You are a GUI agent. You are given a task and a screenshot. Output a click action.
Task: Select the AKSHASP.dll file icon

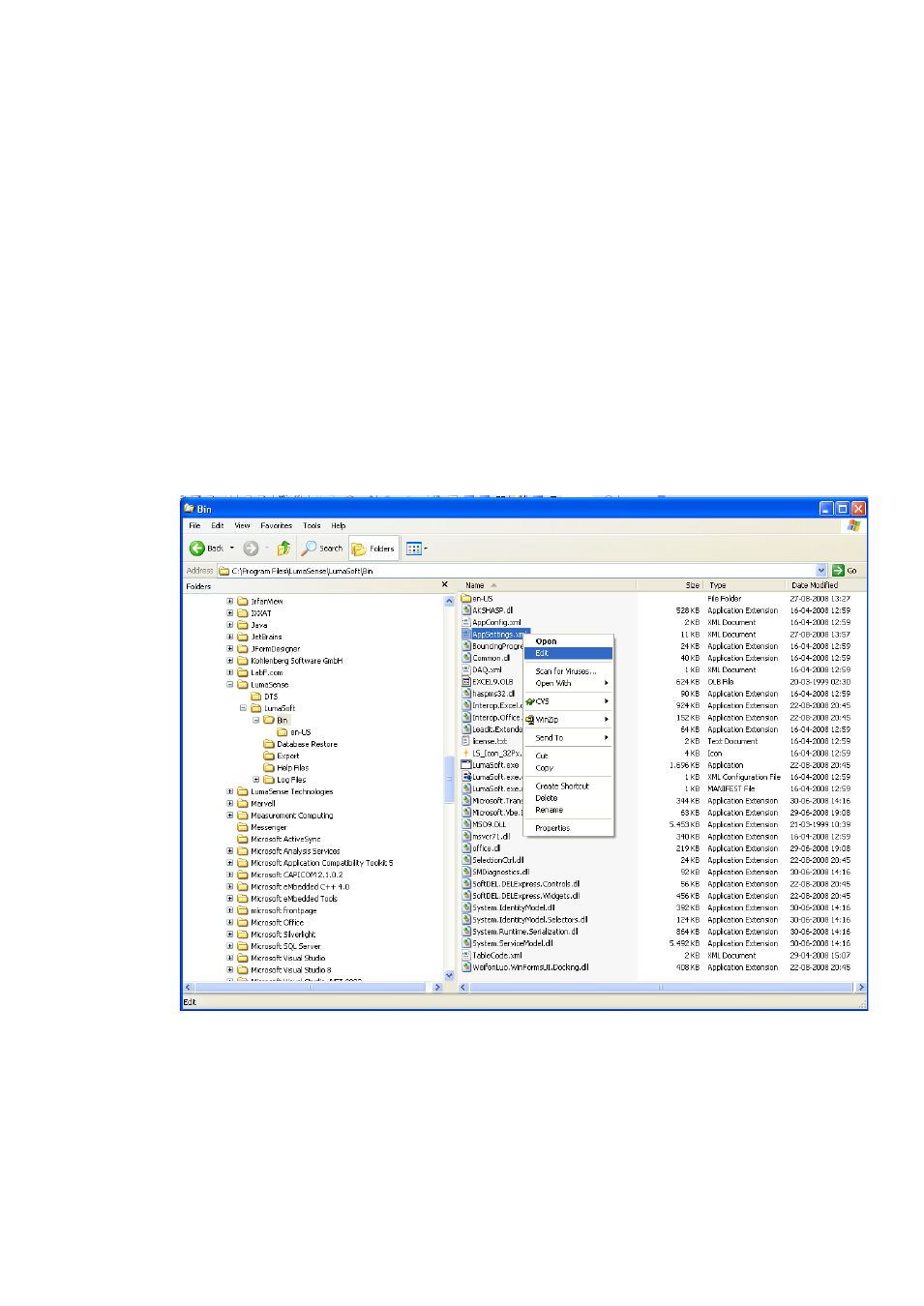pos(466,610)
